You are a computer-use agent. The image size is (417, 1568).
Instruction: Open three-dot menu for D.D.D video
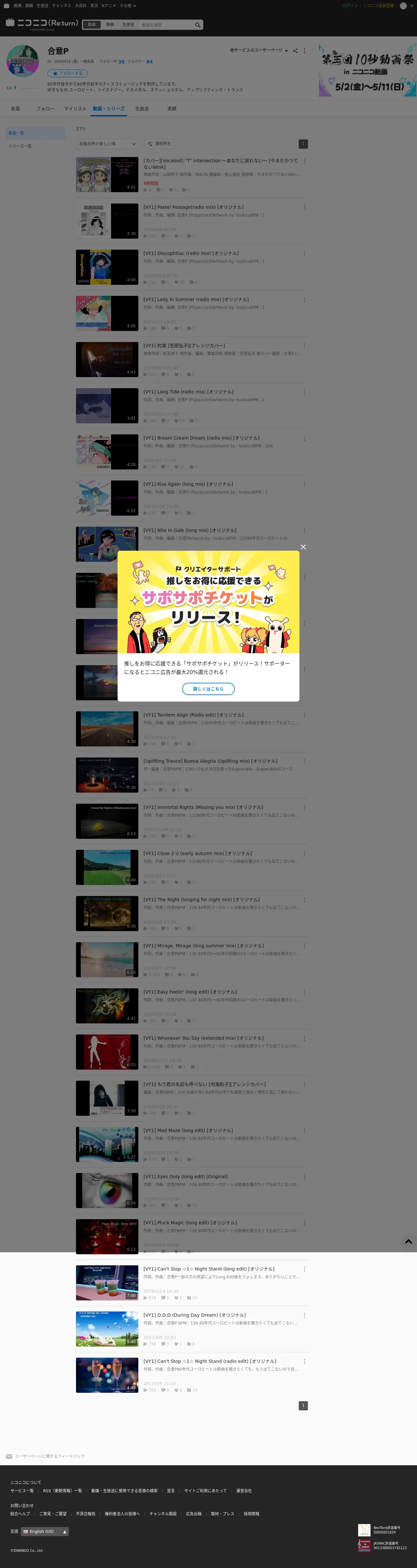tap(305, 1315)
